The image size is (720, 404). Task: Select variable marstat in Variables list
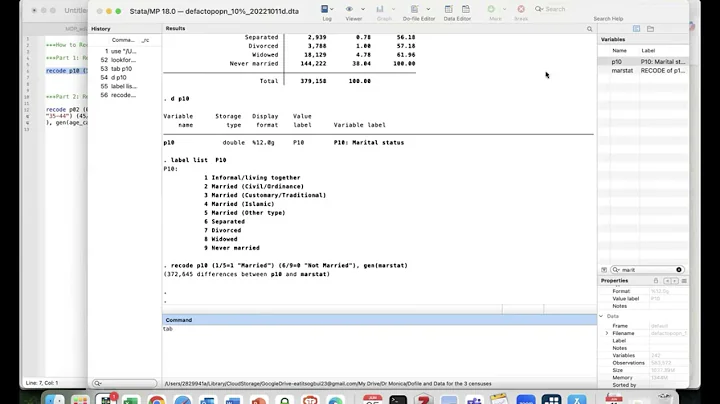pyautogui.click(x=643, y=71)
